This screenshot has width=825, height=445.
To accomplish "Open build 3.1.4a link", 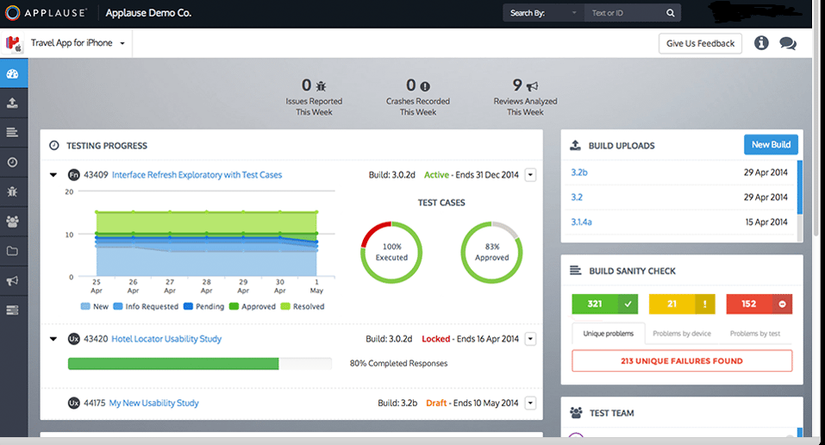I will 581,222.
